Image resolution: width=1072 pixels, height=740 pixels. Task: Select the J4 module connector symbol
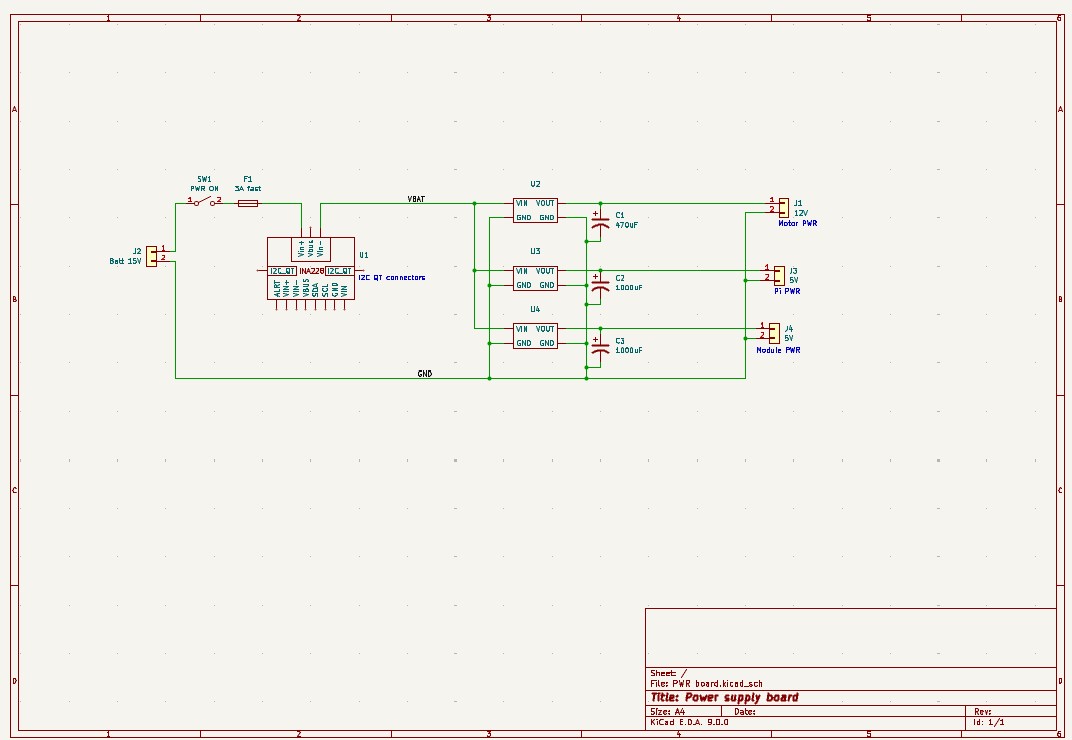click(x=774, y=333)
